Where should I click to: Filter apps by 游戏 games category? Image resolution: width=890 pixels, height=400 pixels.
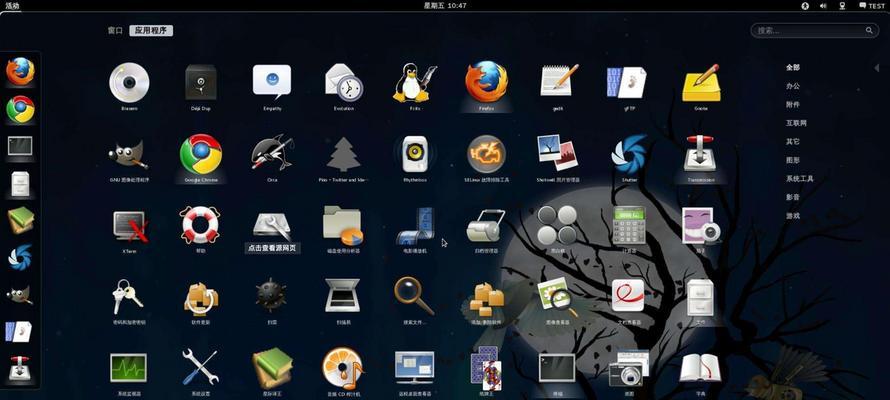click(793, 216)
